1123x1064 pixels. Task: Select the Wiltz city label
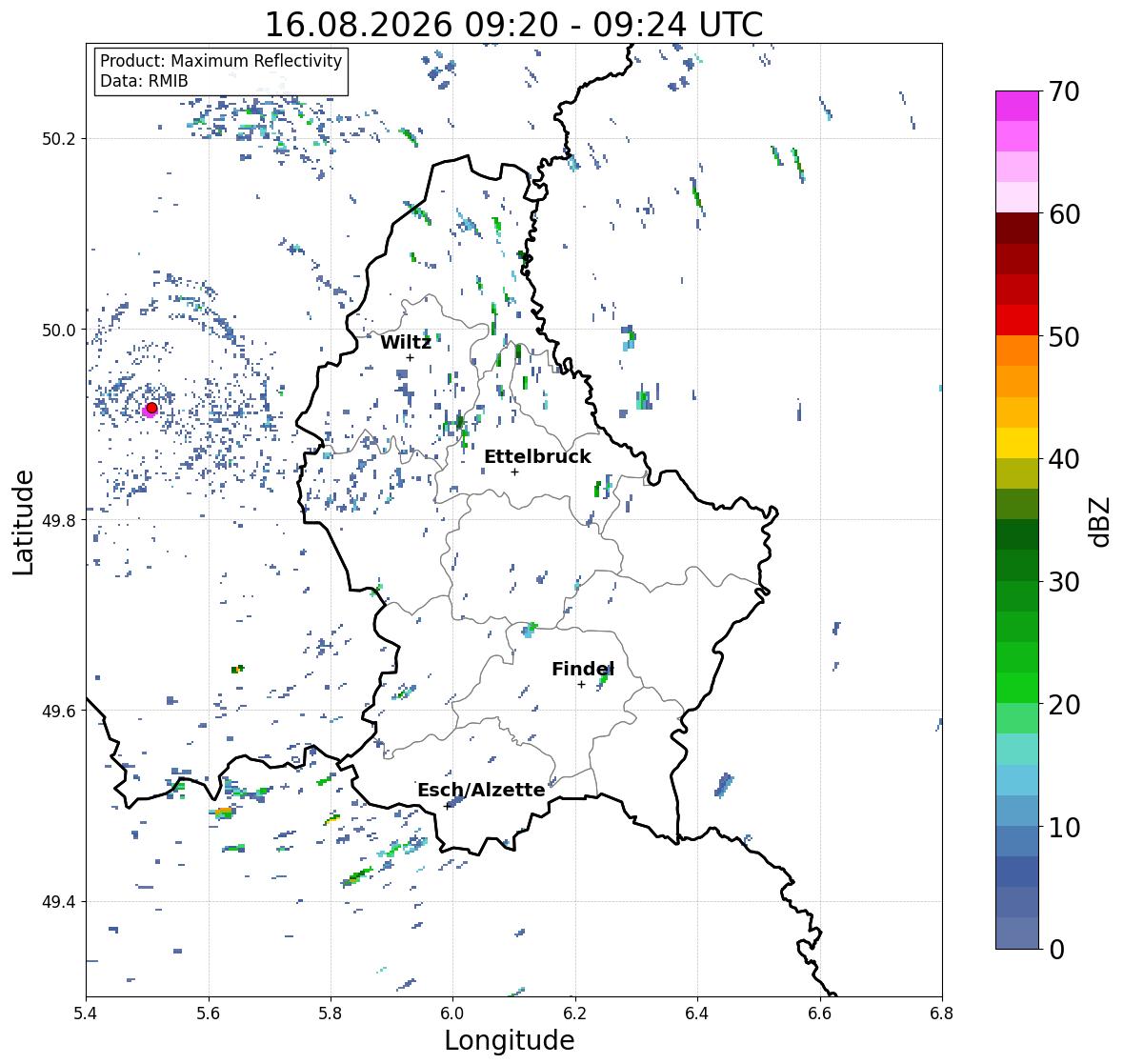coord(406,342)
